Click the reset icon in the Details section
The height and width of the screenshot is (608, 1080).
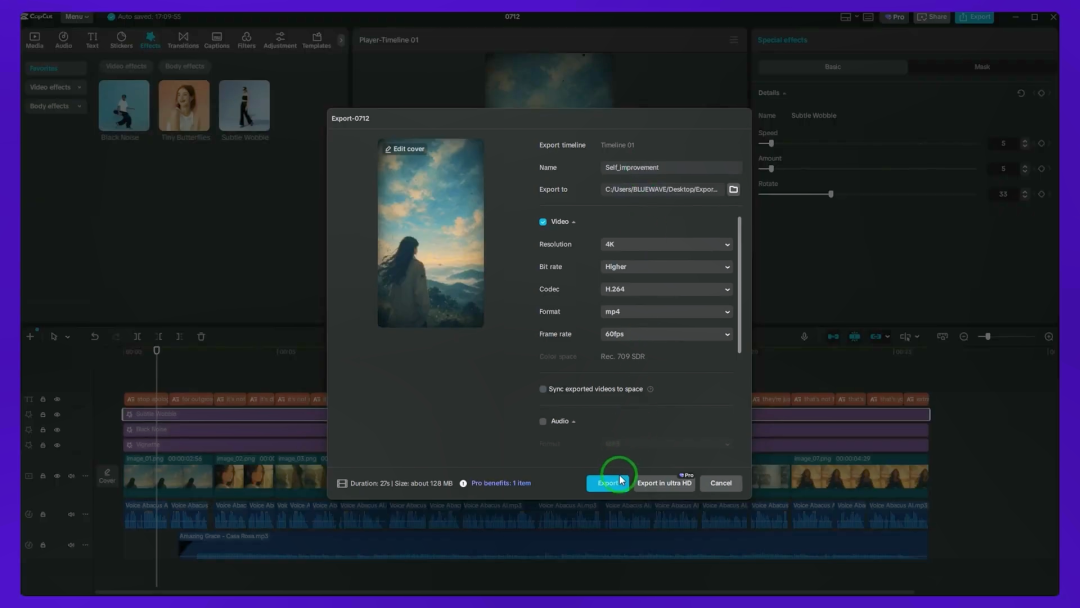(1021, 93)
